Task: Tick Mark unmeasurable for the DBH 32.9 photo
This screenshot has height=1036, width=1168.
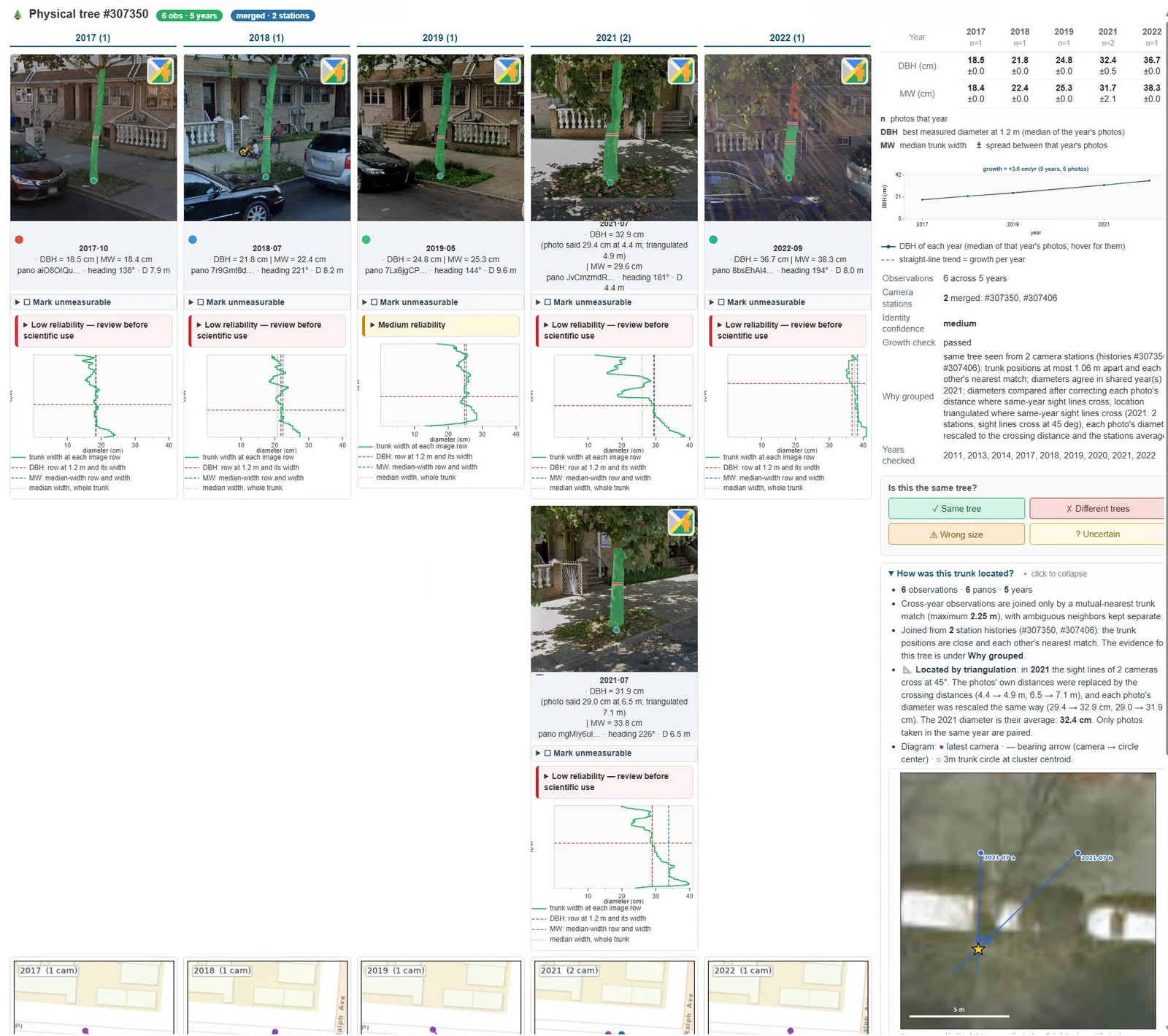Action: click(547, 302)
